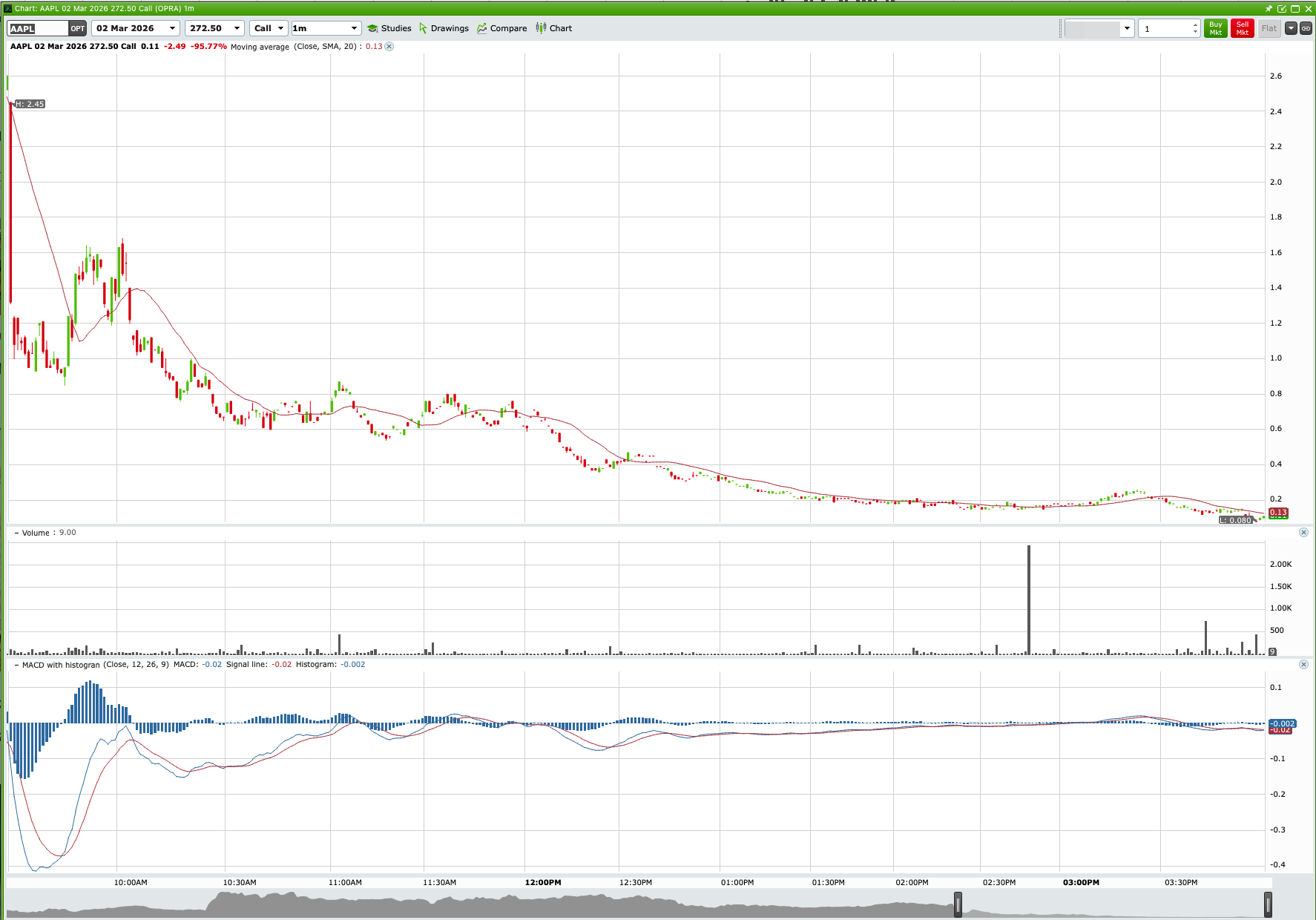The width and height of the screenshot is (1316, 920).
Task: Close the MACD histogram panel
Action: (1303, 664)
